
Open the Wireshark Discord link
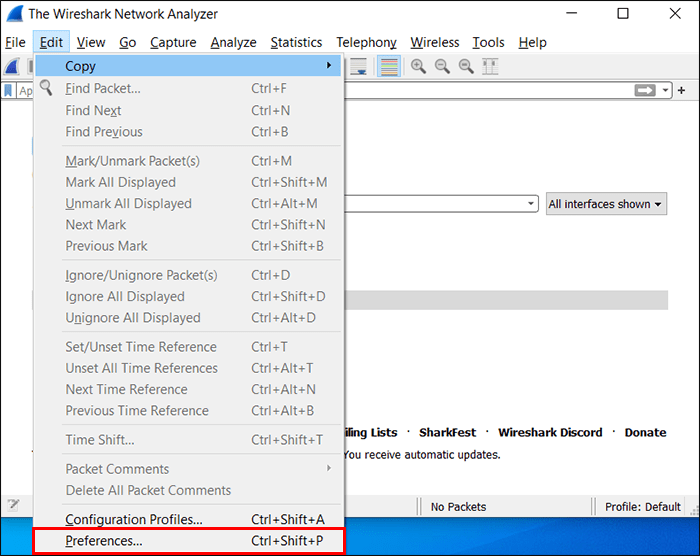tap(550, 432)
